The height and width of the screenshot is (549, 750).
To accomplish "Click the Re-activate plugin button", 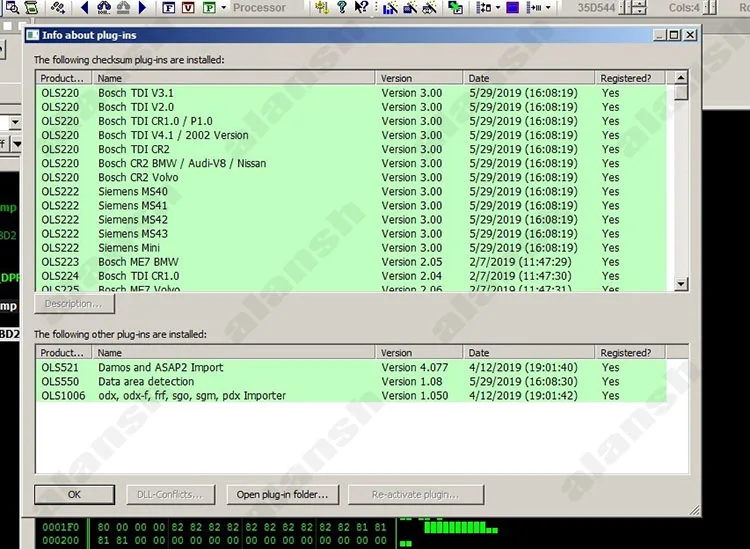I will tap(416, 494).
